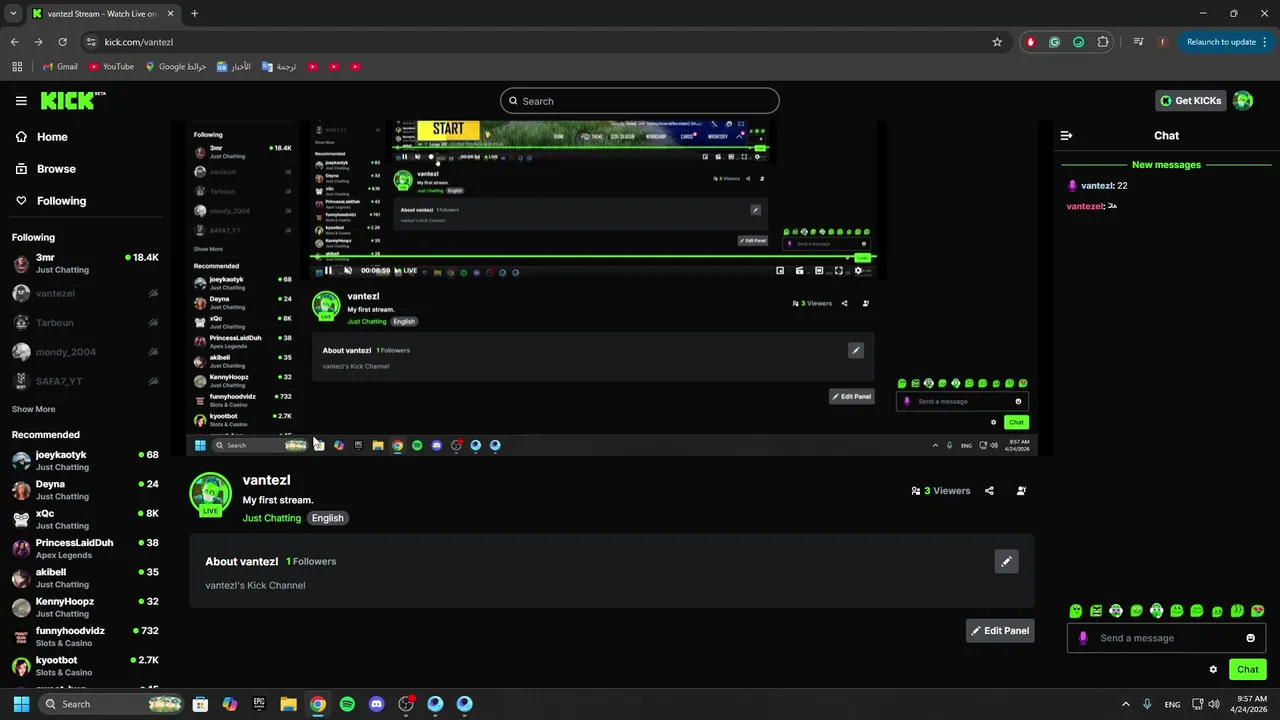1280x720 pixels.
Task: Click Relaunch to update button
Action: coord(1221,42)
